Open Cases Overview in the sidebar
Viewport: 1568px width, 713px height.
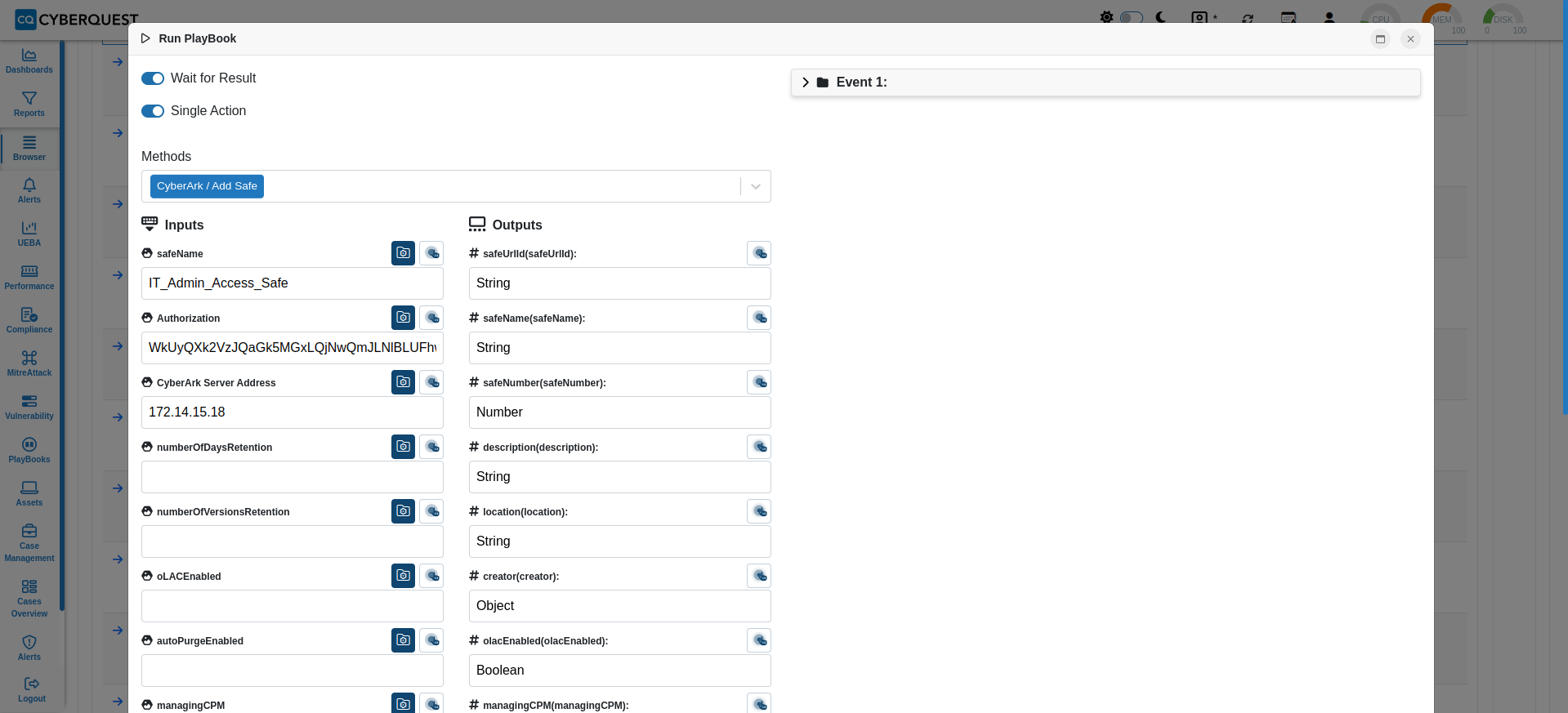point(29,599)
